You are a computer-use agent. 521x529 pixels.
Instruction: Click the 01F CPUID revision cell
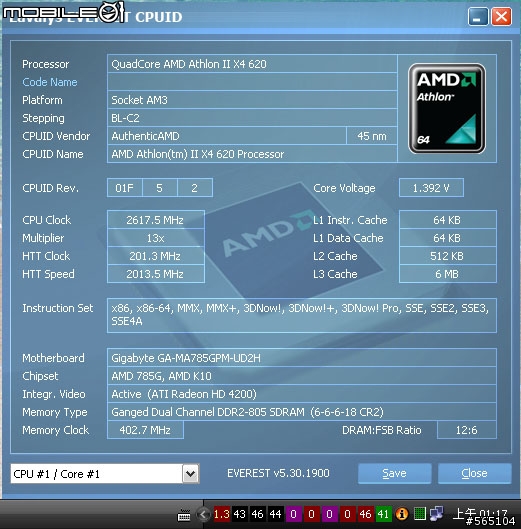pos(125,188)
